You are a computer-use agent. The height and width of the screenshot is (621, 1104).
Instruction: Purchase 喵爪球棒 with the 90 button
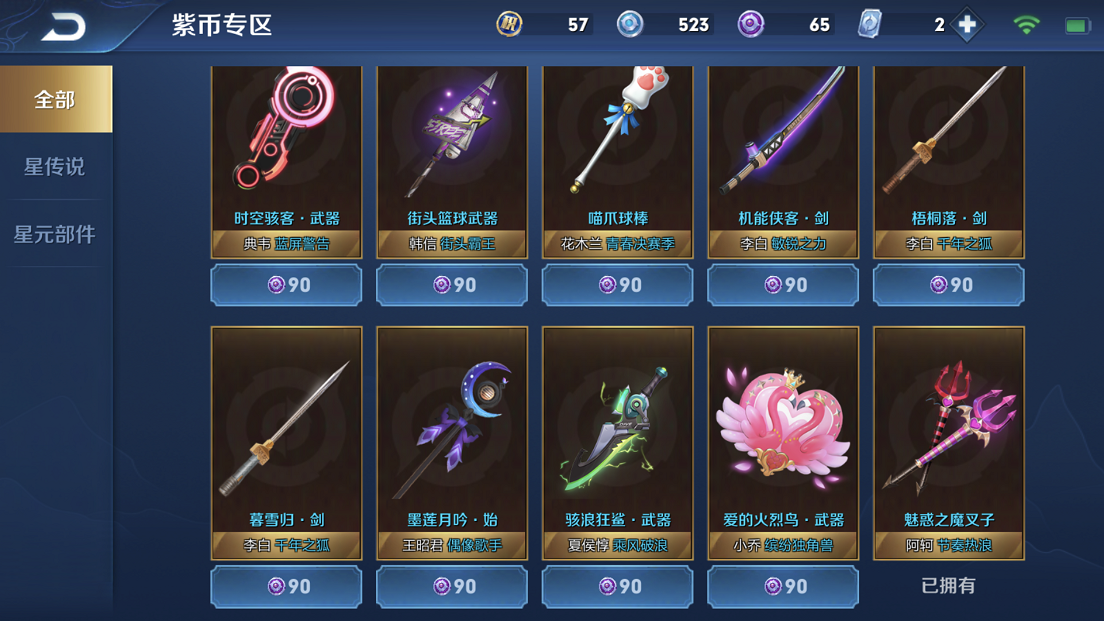pyautogui.click(x=617, y=284)
